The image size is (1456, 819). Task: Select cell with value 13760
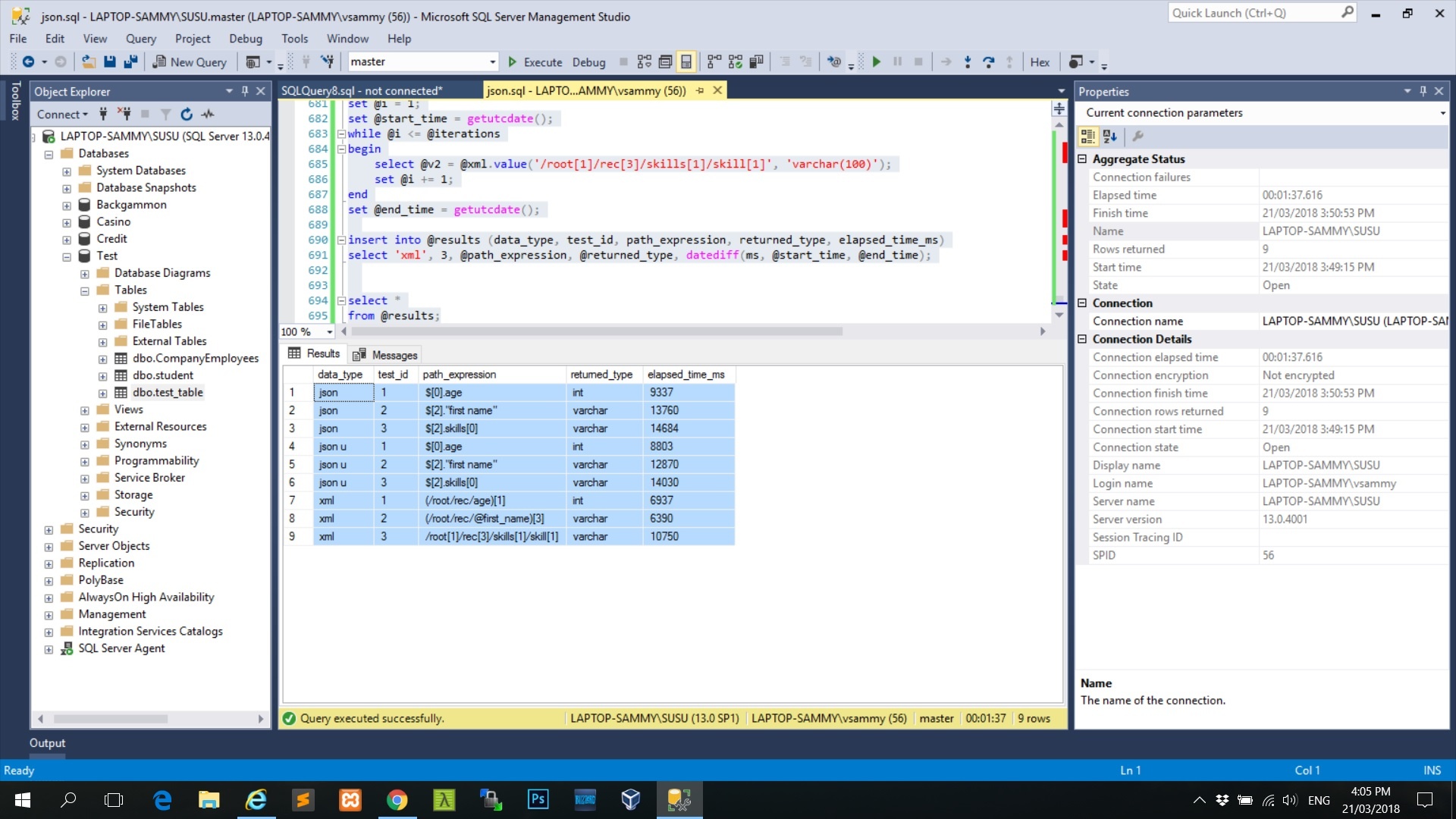(x=689, y=411)
